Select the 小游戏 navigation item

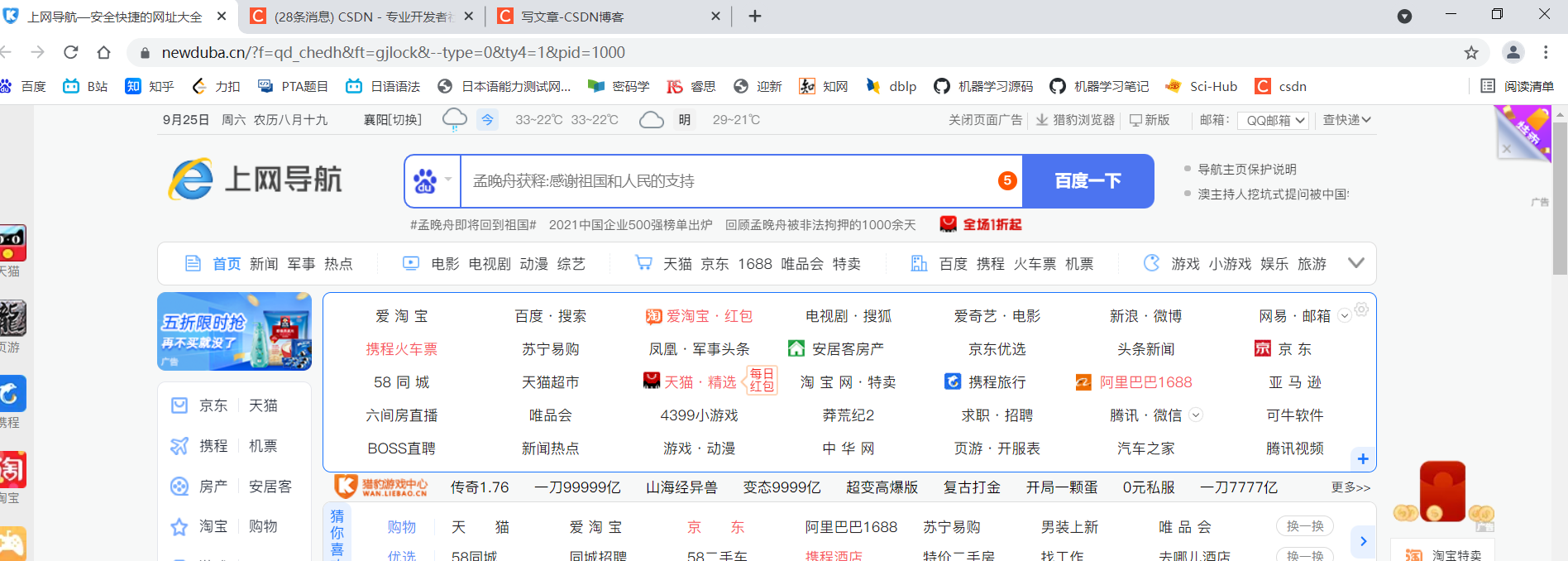pyautogui.click(x=1230, y=264)
